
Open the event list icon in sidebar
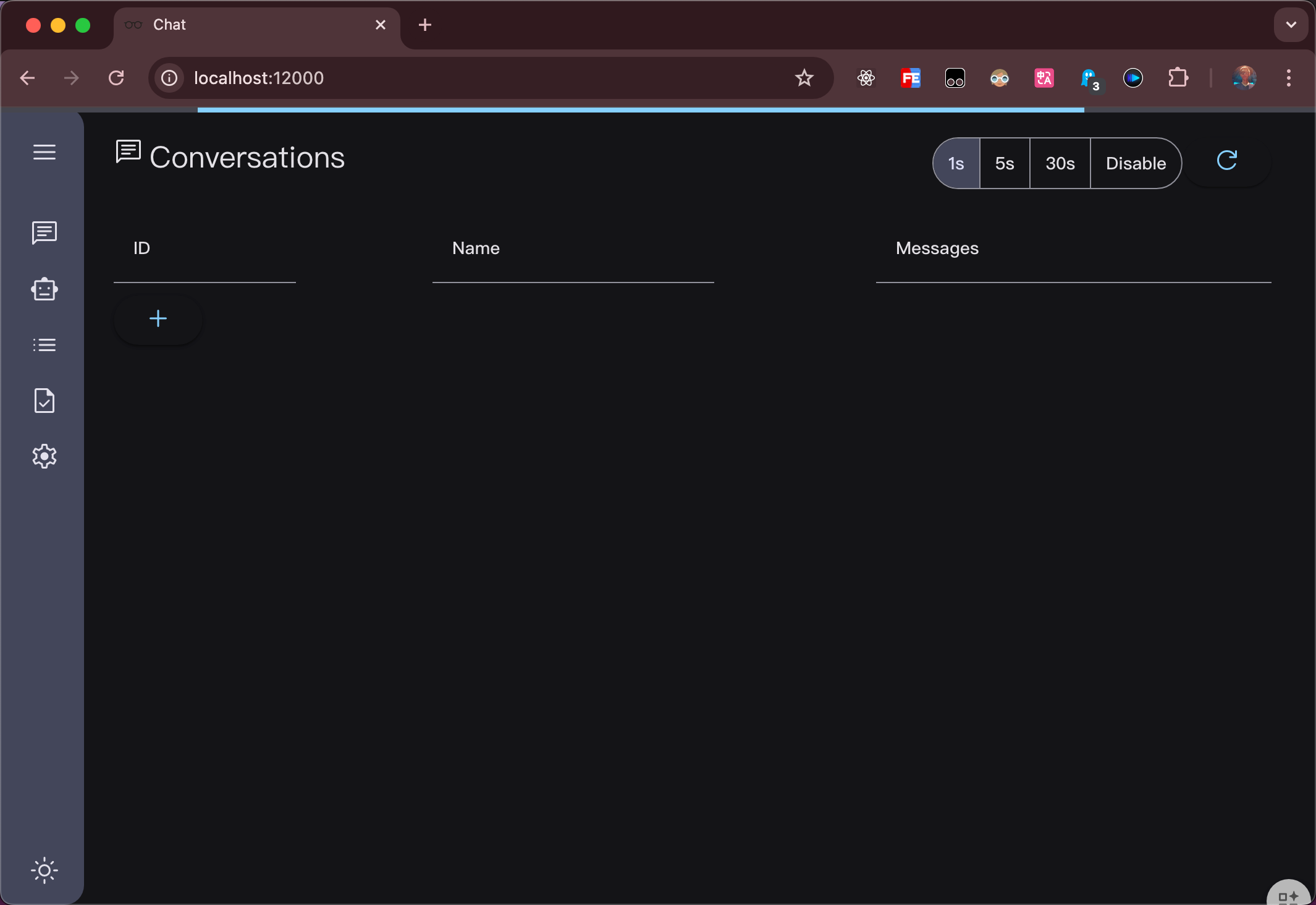pos(44,345)
